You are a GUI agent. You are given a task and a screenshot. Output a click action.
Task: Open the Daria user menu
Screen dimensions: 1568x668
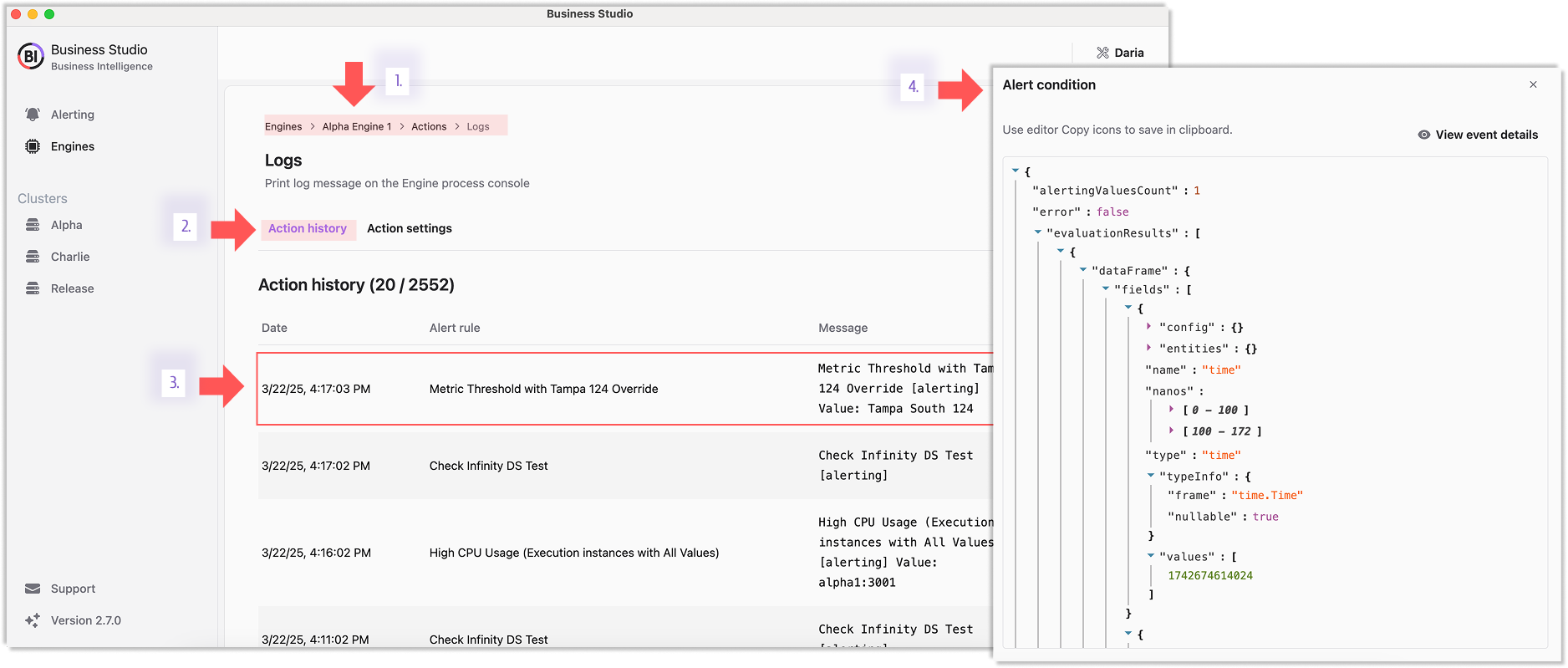[1121, 53]
